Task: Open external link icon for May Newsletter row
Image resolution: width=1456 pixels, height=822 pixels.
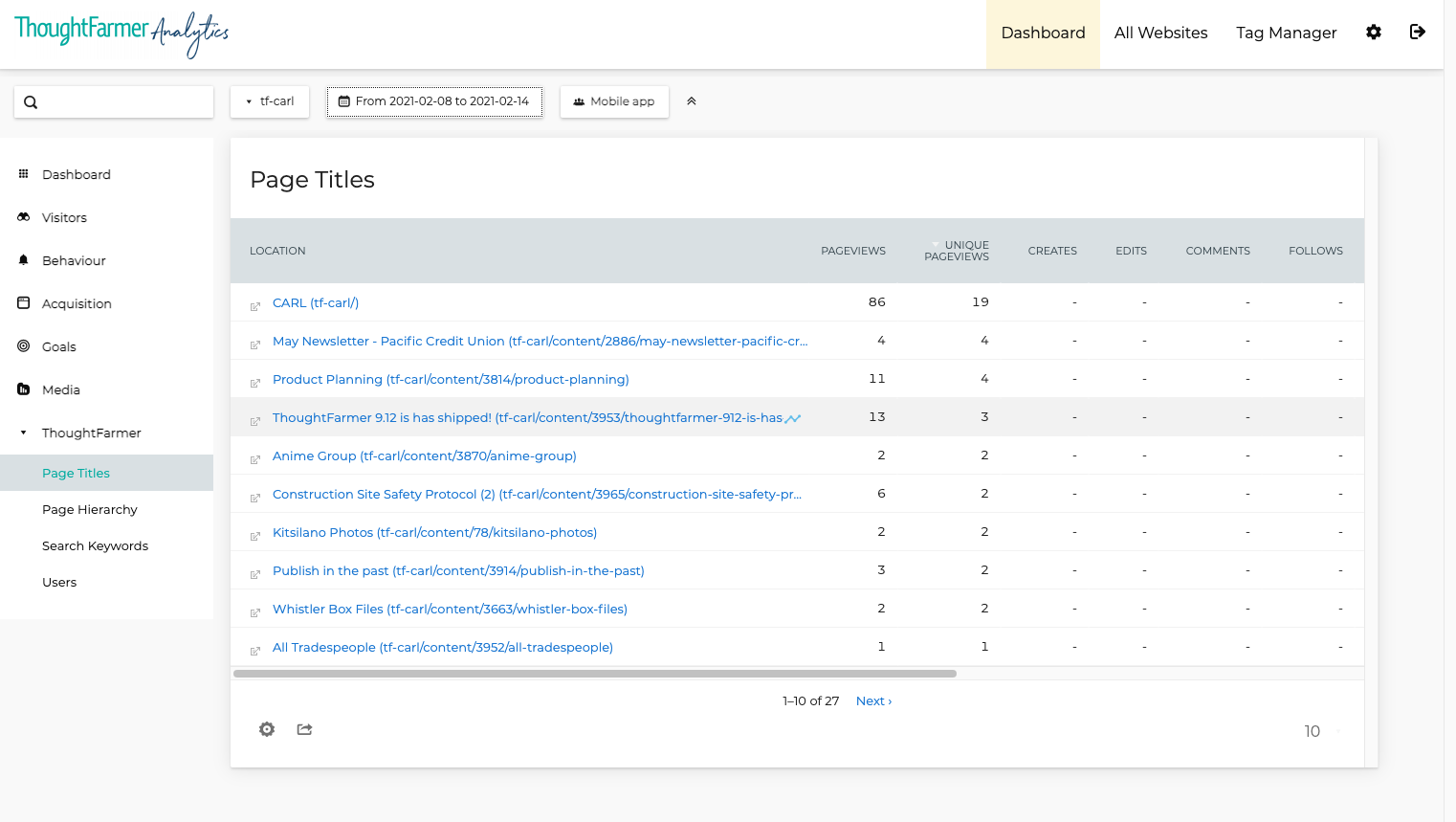Action: [x=255, y=344]
